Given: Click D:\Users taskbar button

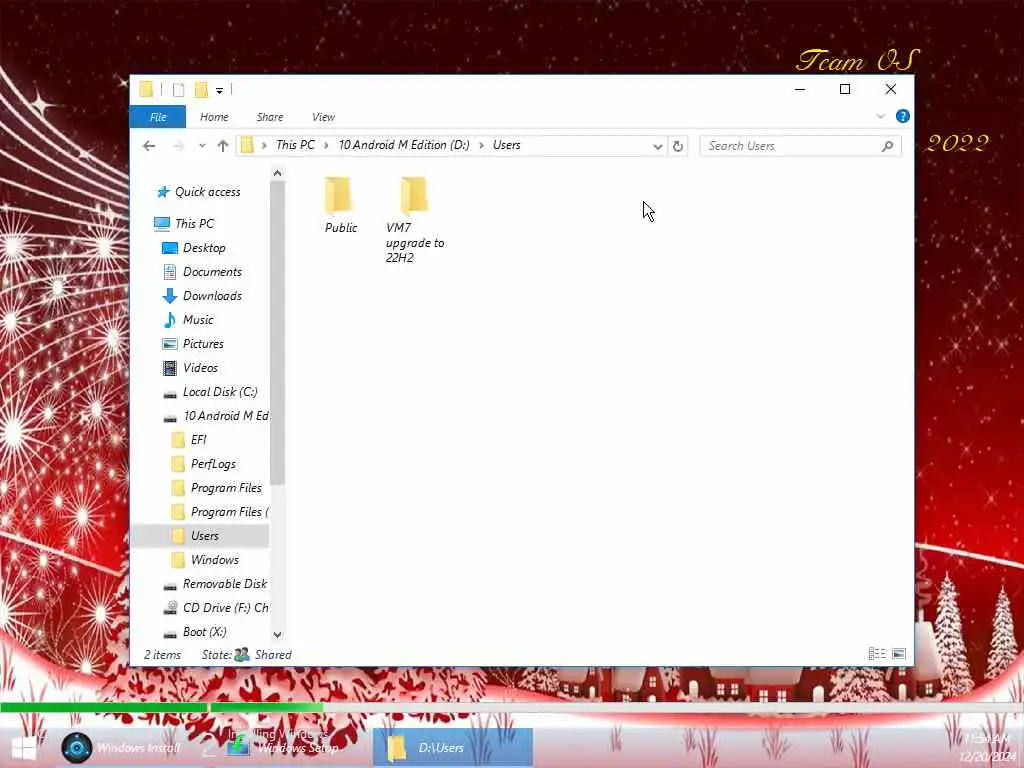Looking at the screenshot, I should tap(453, 748).
